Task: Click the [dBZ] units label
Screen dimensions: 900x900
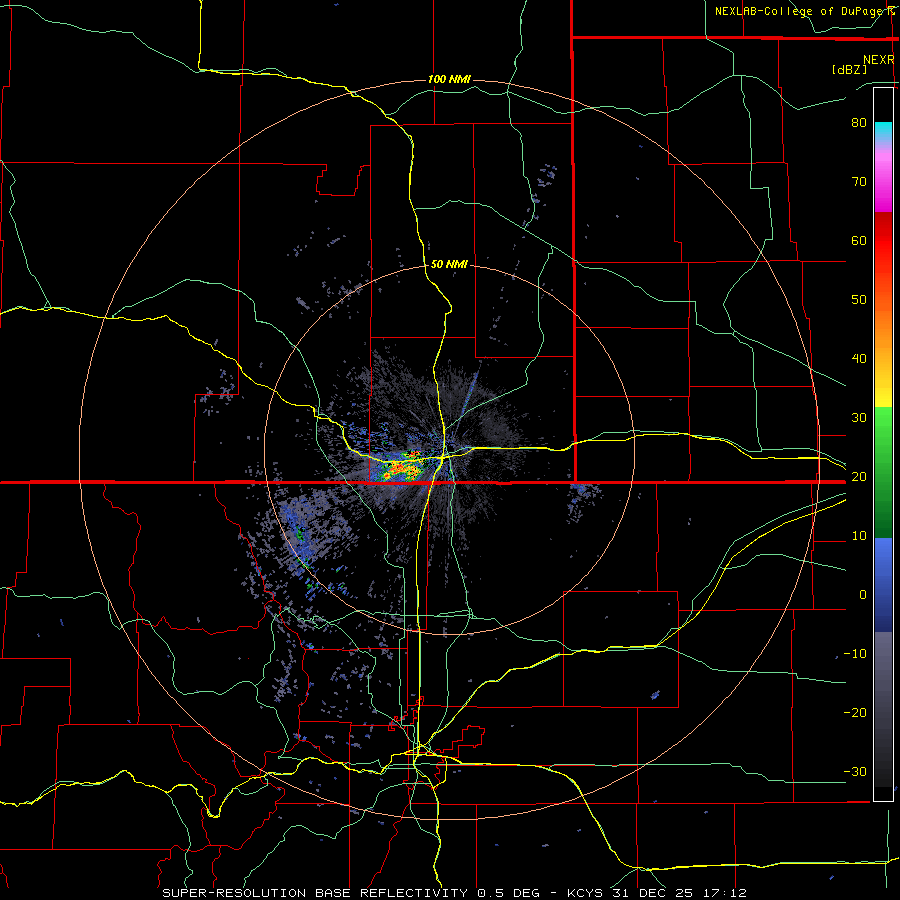Action: (849, 69)
